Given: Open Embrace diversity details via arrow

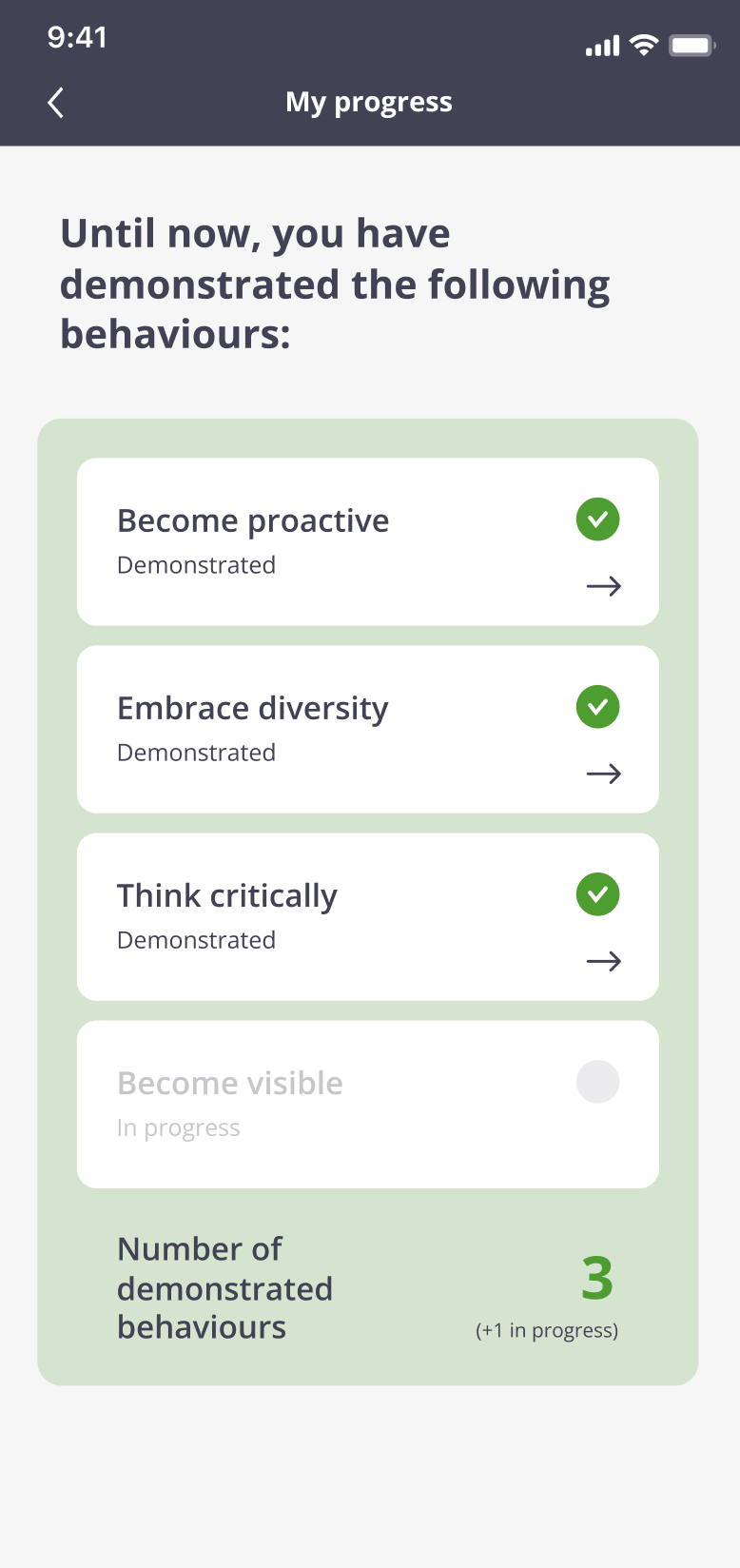Looking at the screenshot, I should [604, 774].
